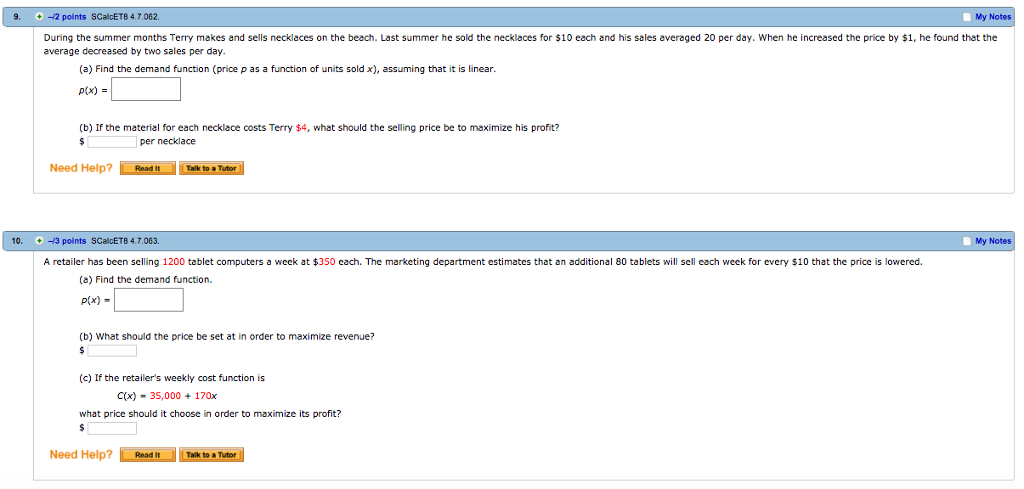Click the -/2 points label
Image resolution: width=1024 pixels, height=489 pixels.
click(67, 17)
